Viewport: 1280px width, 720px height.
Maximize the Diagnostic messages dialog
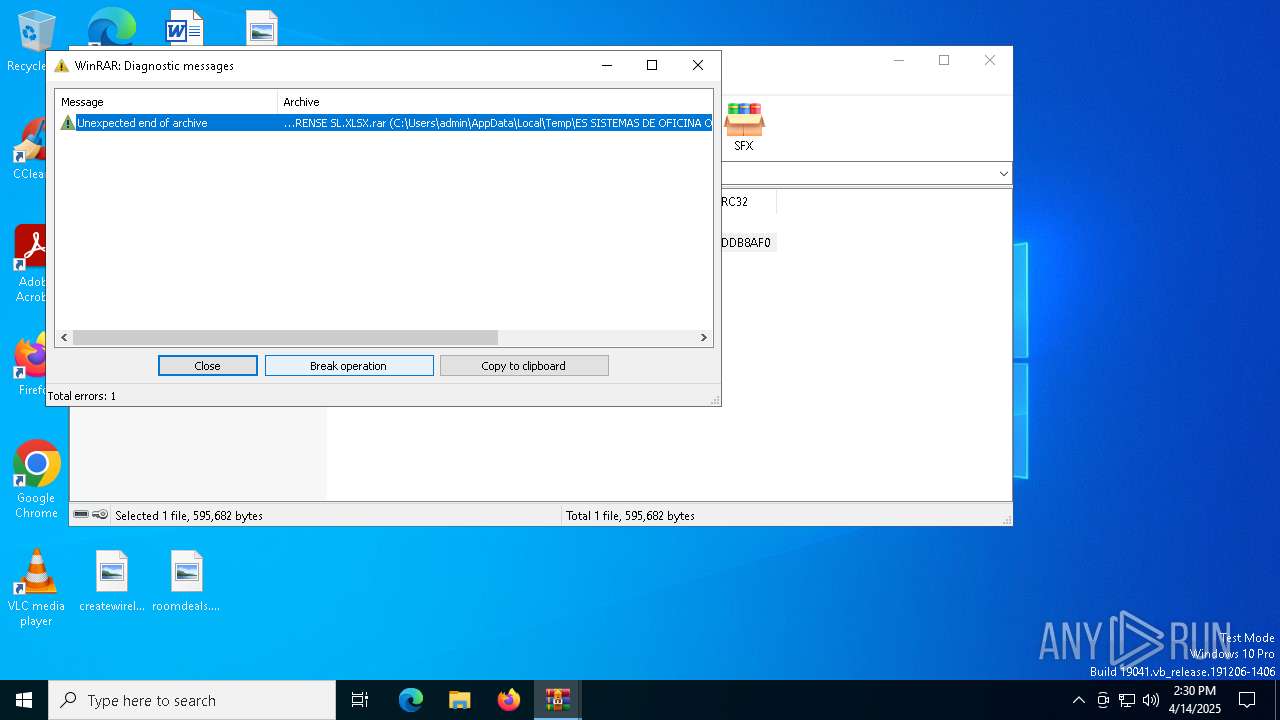pos(652,65)
